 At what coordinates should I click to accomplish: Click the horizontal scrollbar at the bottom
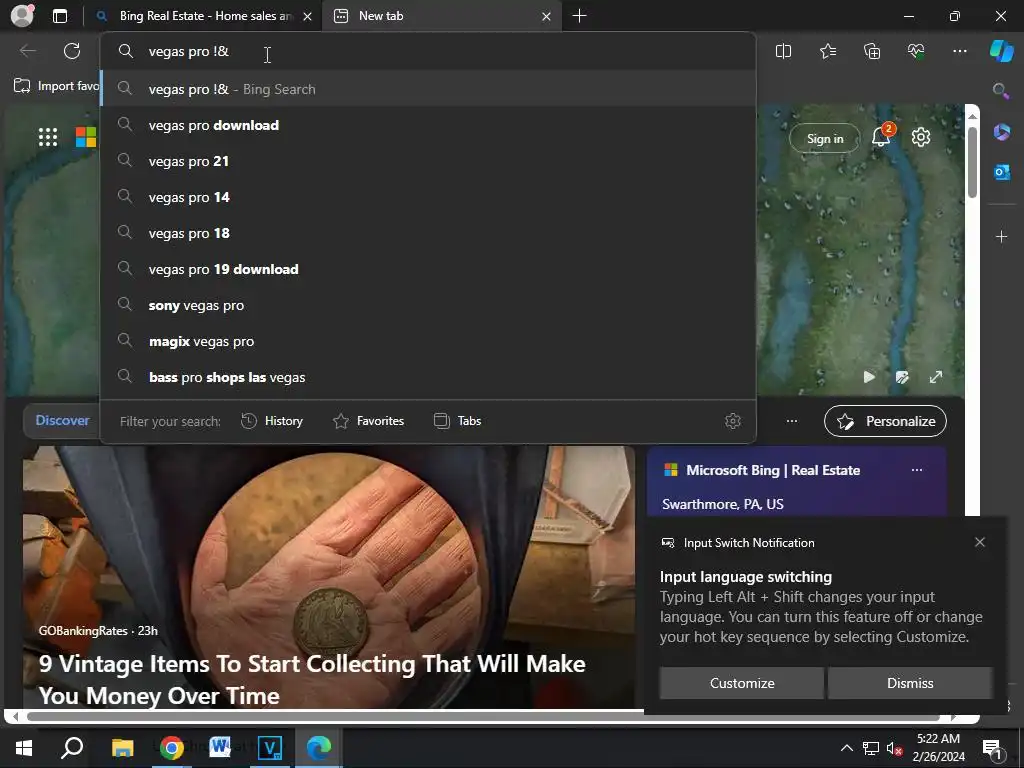[483, 717]
